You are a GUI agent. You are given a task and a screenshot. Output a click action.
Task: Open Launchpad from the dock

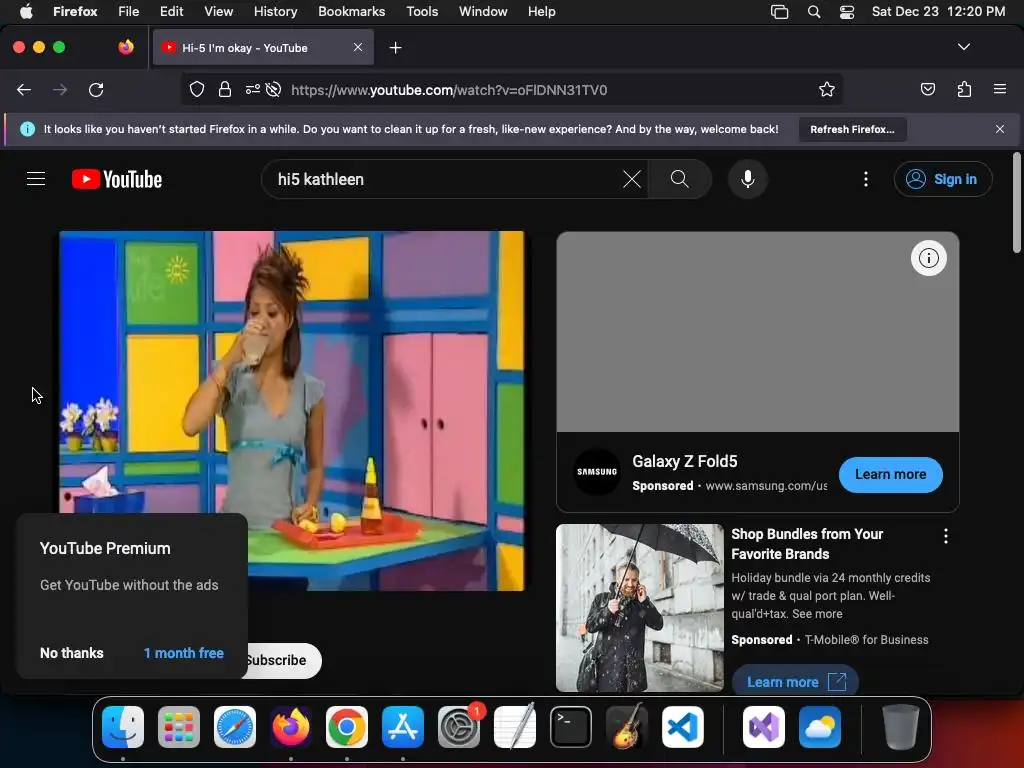pos(179,727)
